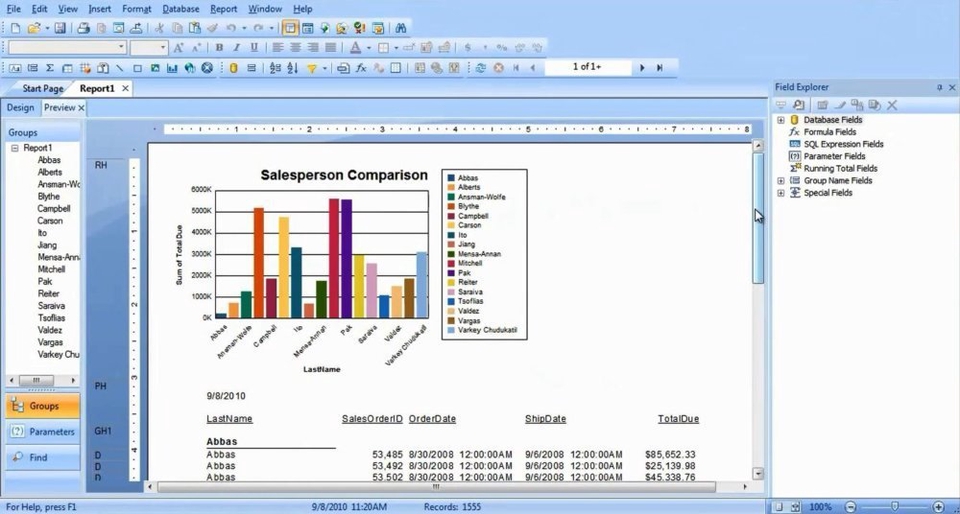
Task: Toggle Bold formatting
Action: (219, 48)
